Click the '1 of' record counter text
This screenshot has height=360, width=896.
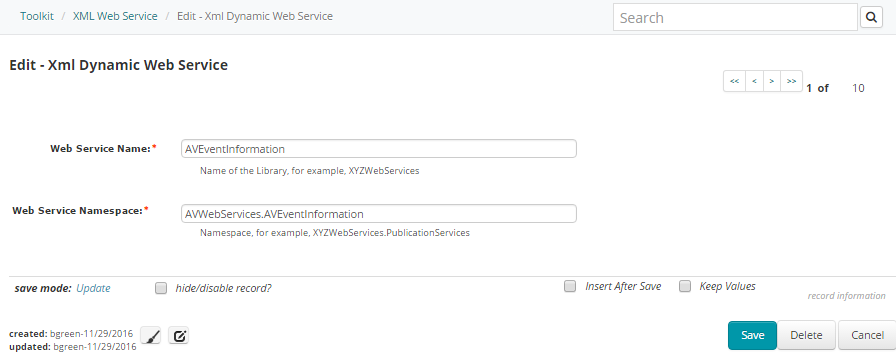[x=818, y=88]
